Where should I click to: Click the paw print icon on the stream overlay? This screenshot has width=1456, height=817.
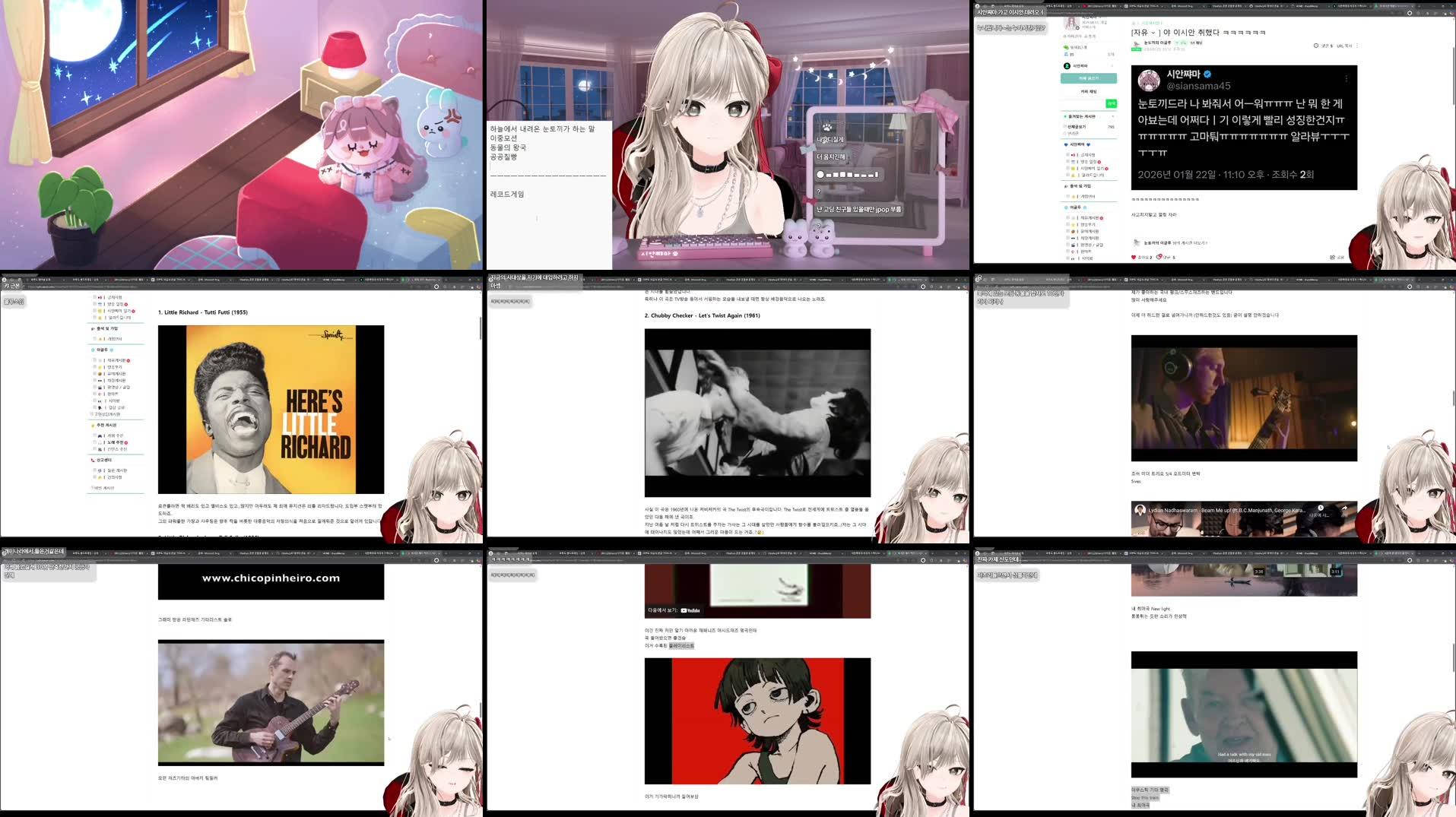tap(827, 127)
